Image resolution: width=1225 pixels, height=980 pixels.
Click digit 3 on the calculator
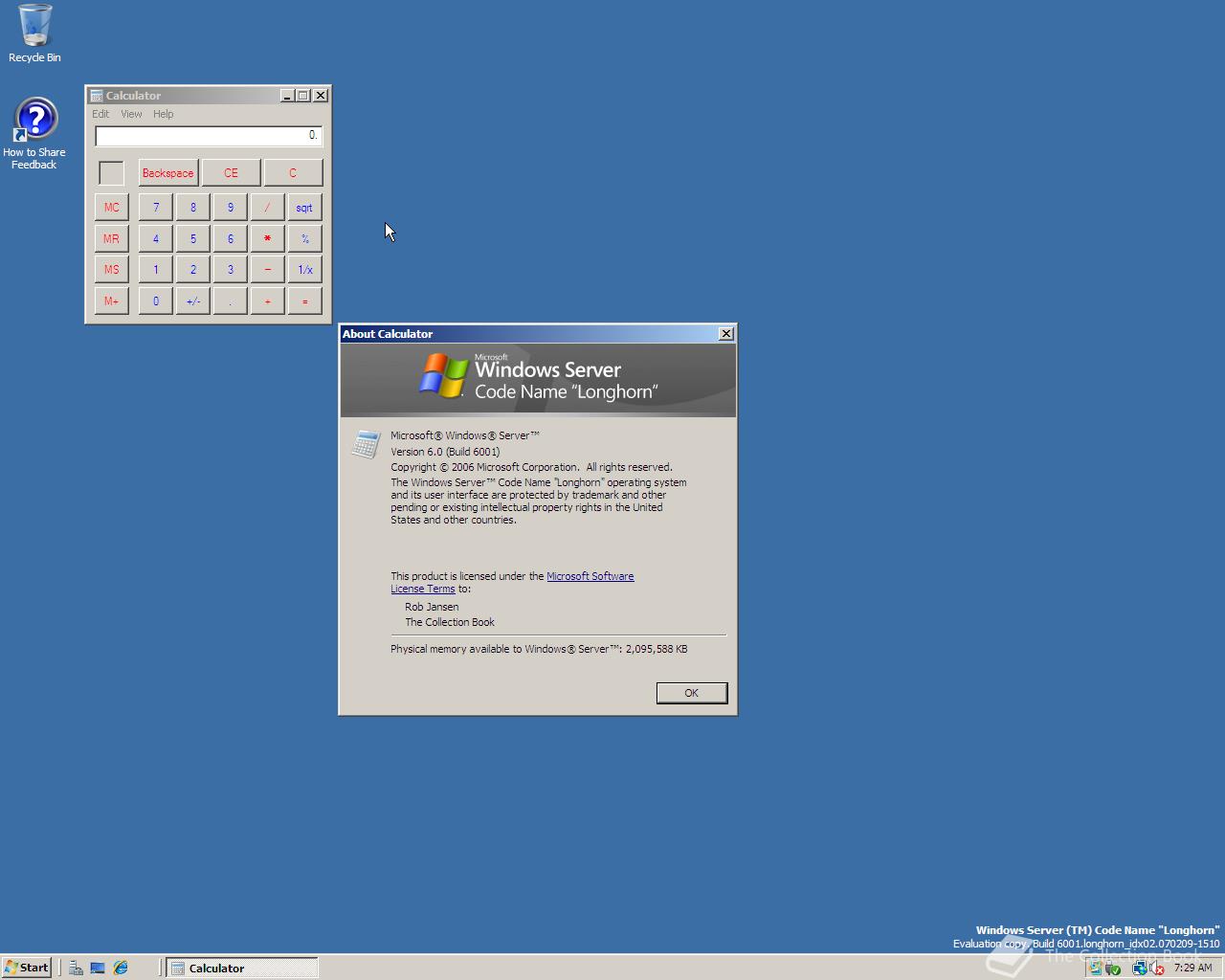click(231, 270)
